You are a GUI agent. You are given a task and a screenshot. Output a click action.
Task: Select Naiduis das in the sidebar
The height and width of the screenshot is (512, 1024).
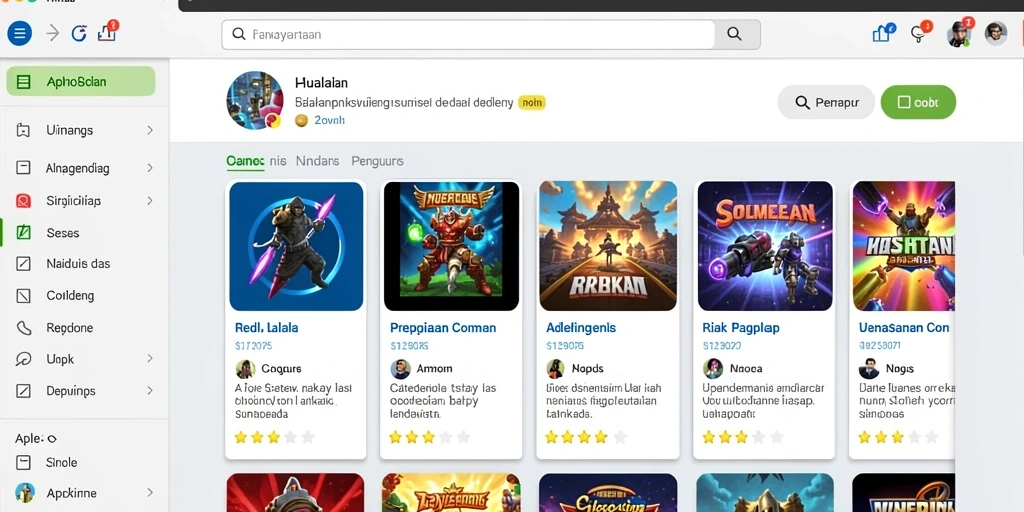click(x=85, y=264)
